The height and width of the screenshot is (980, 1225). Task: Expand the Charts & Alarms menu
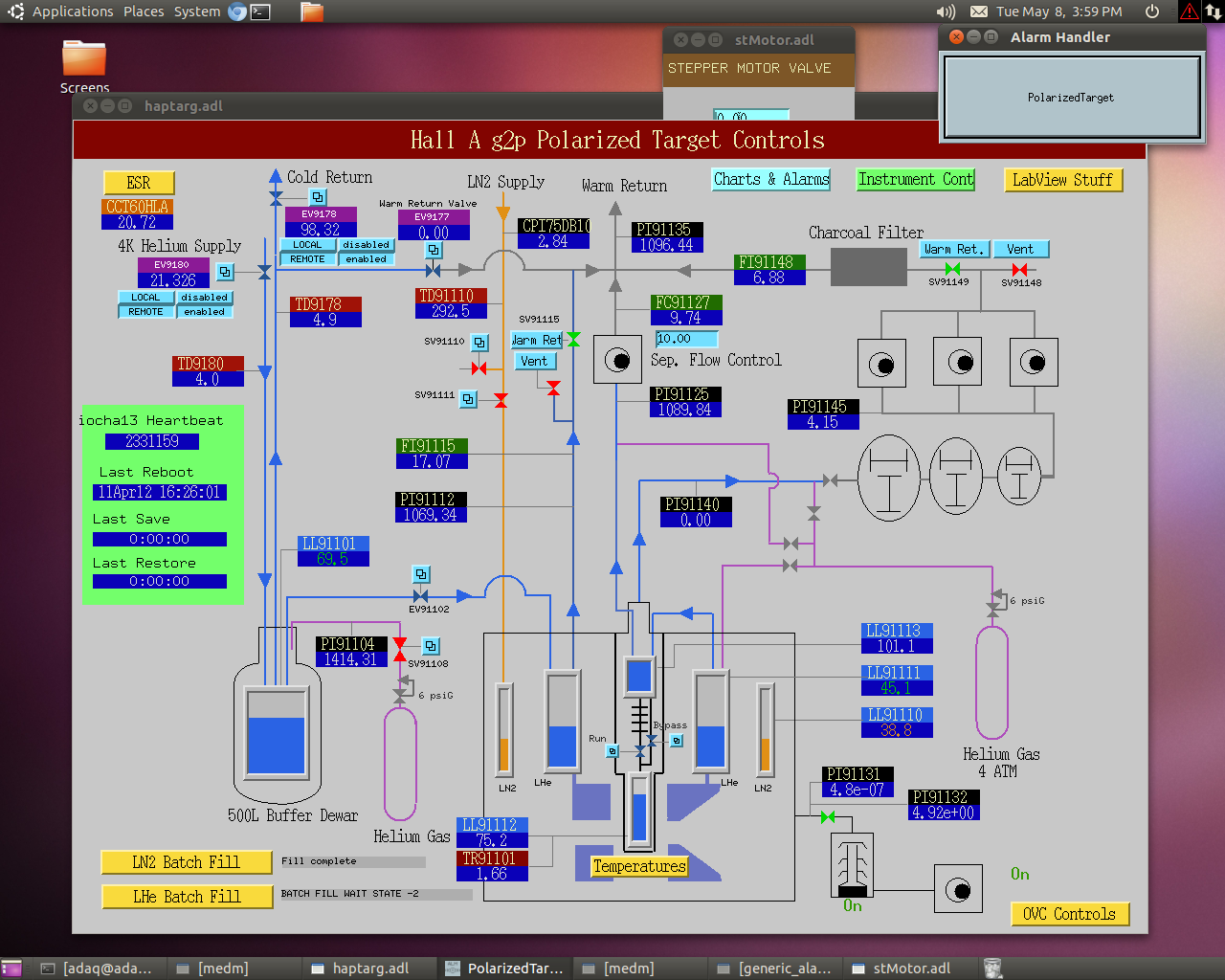point(771,179)
